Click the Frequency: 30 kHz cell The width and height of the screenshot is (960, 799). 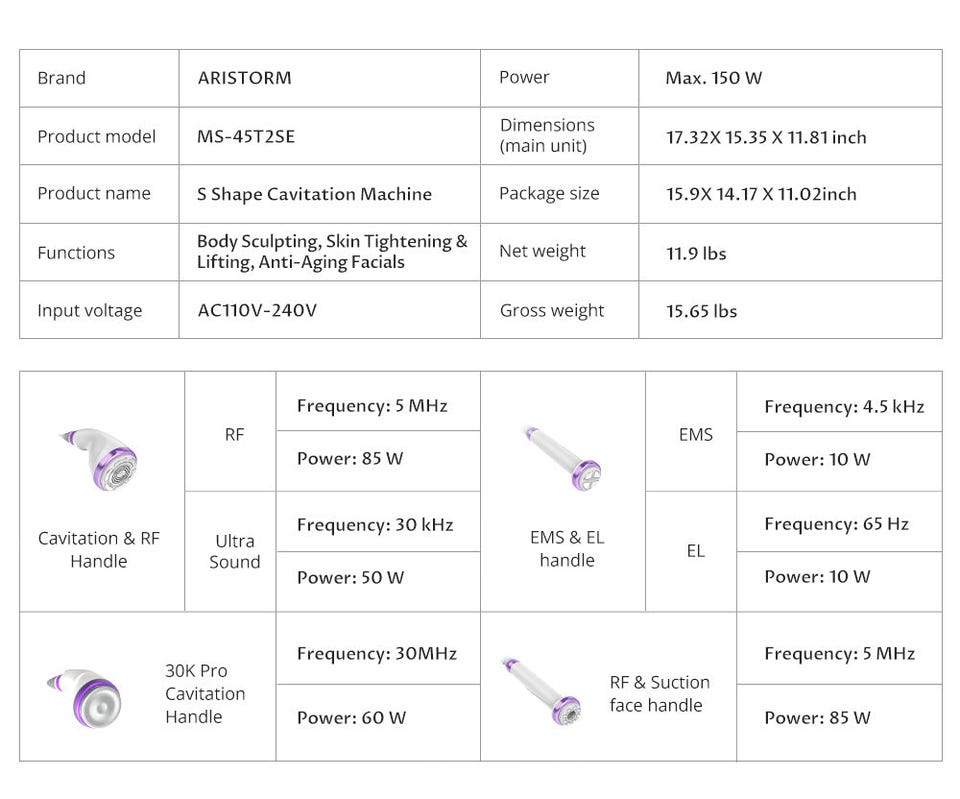click(375, 525)
